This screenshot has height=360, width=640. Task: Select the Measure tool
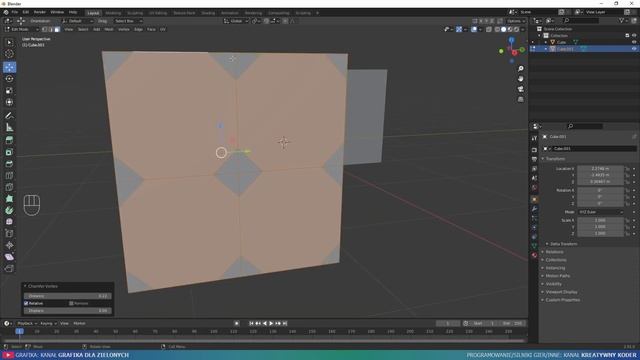point(9,127)
